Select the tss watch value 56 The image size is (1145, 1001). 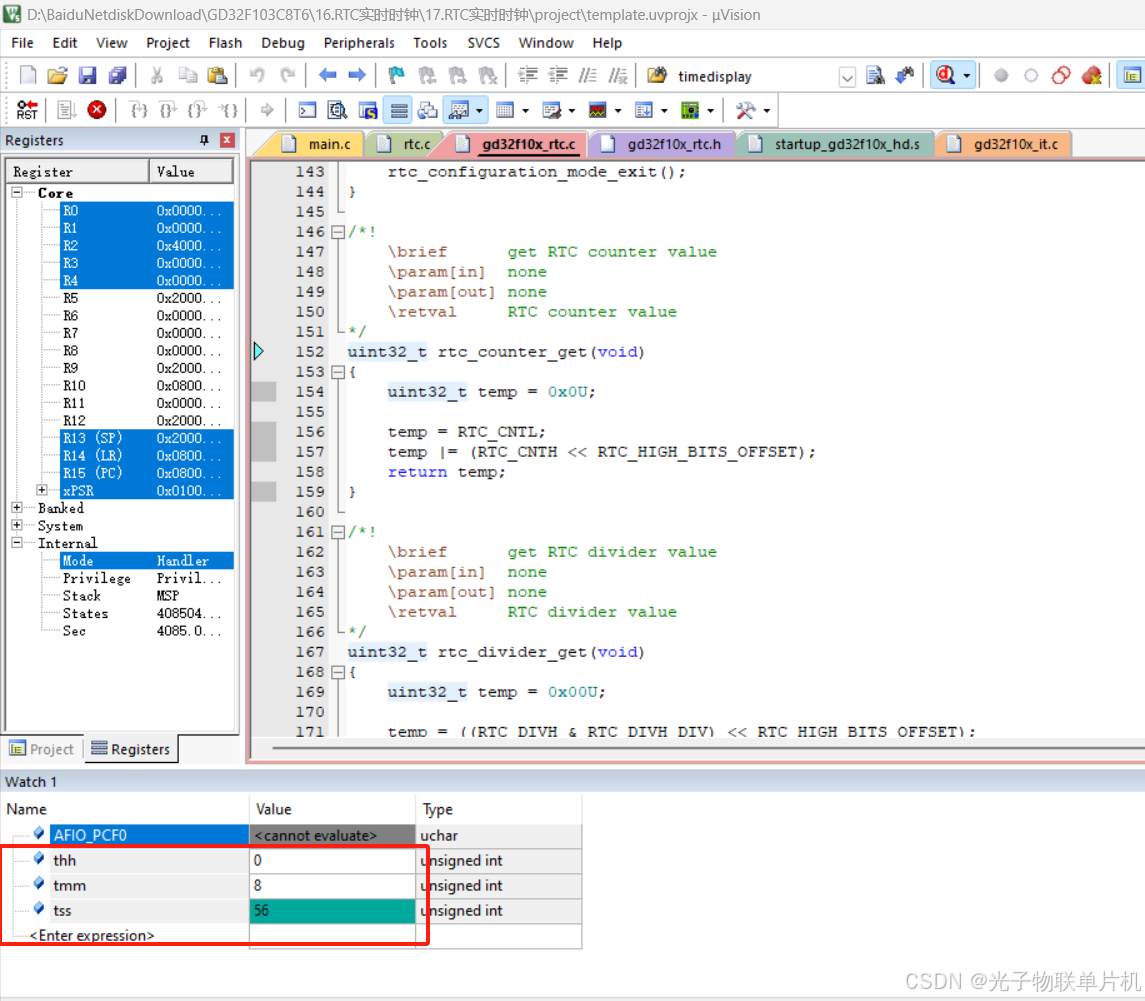tap(332, 910)
